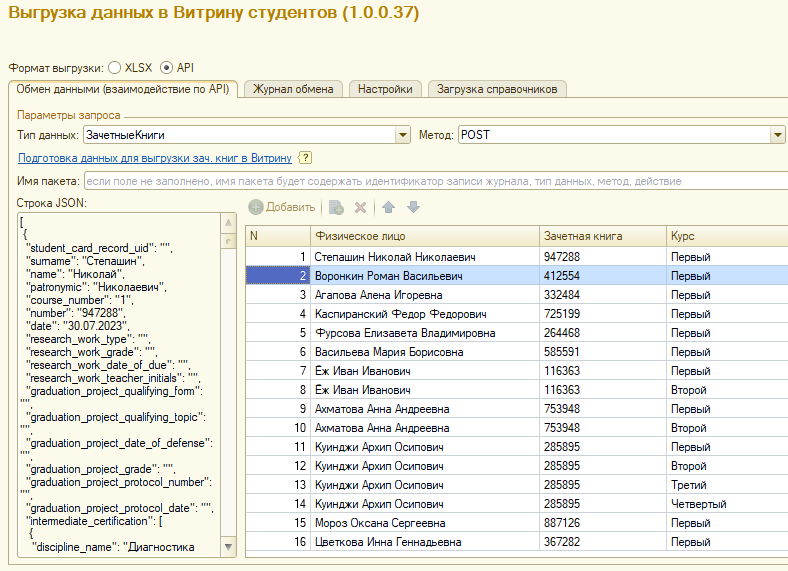Screen dimensions: 788x571
Task: Click the Добавить add-row icon
Action: pos(256,207)
